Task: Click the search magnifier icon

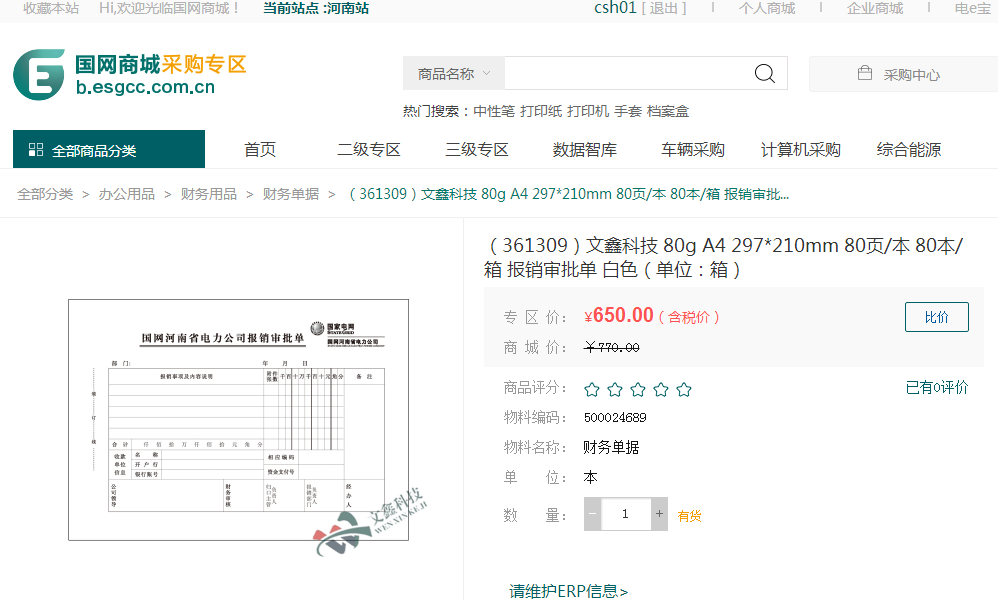Action: [764, 74]
